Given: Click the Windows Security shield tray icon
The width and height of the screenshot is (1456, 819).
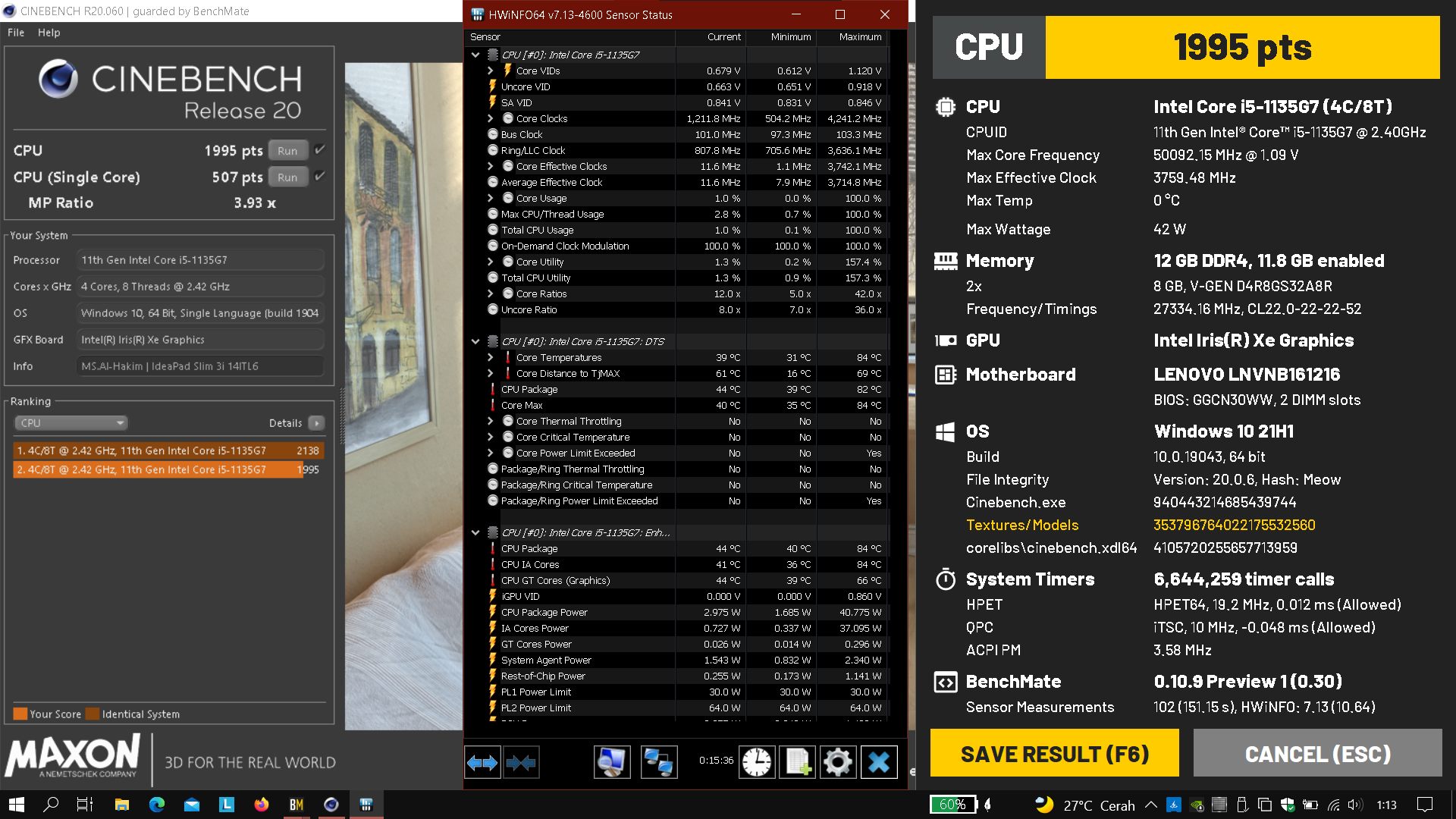Looking at the screenshot, I should pyautogui.click(x=1288, y=805).
